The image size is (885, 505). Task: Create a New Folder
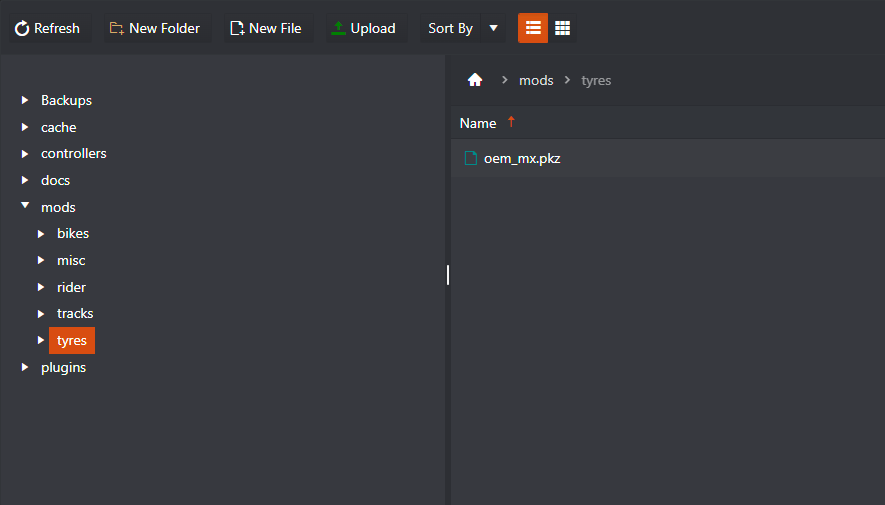(155, 28)
